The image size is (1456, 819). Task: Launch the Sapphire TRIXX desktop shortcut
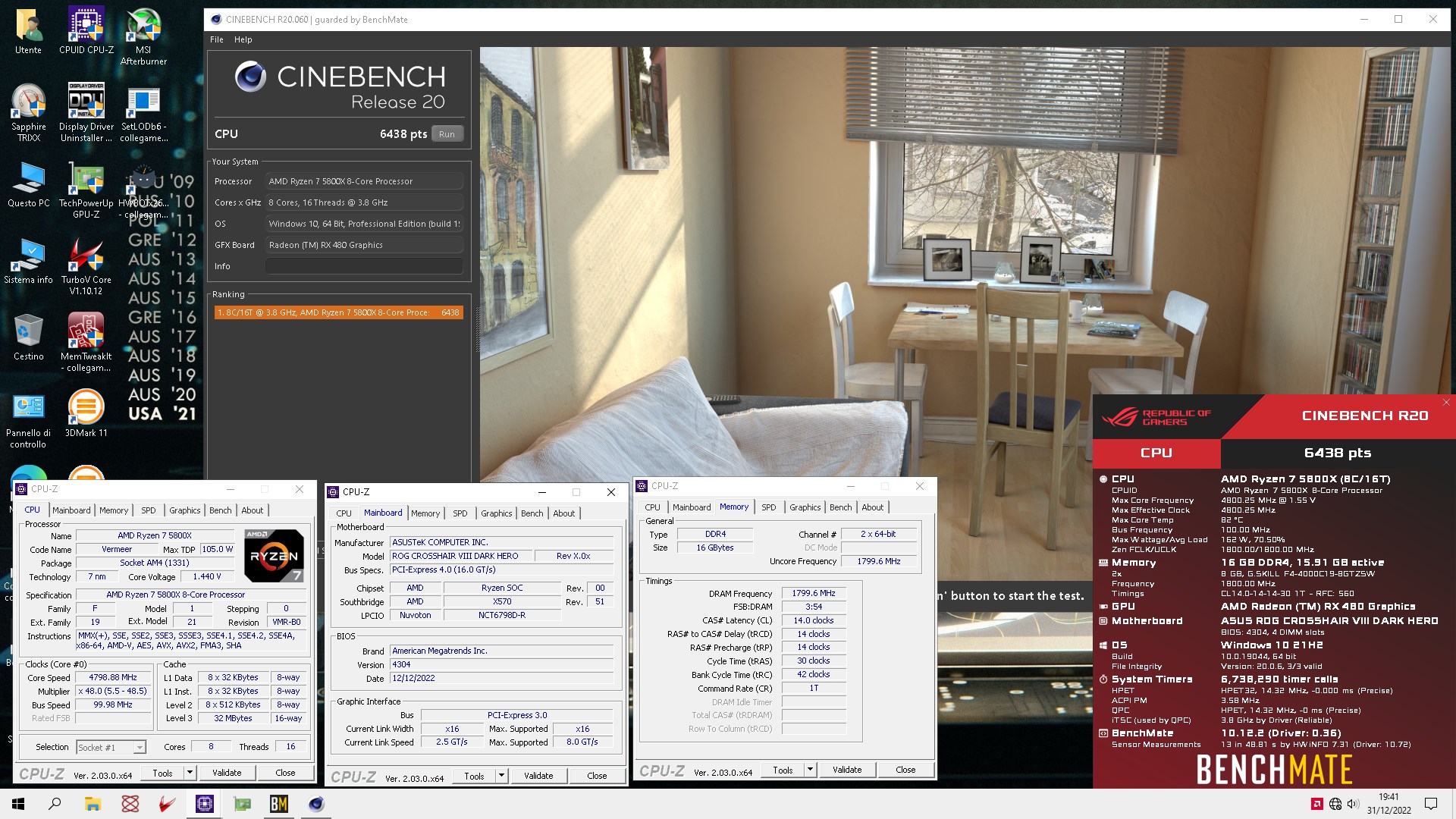pyautogui.click(x=29, y=112)
